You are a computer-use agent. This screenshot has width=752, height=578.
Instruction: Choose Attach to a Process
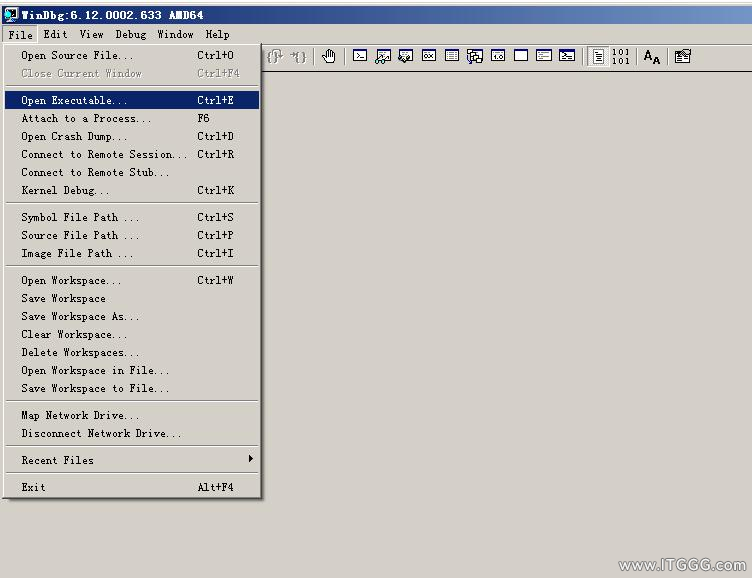[132, 118]
